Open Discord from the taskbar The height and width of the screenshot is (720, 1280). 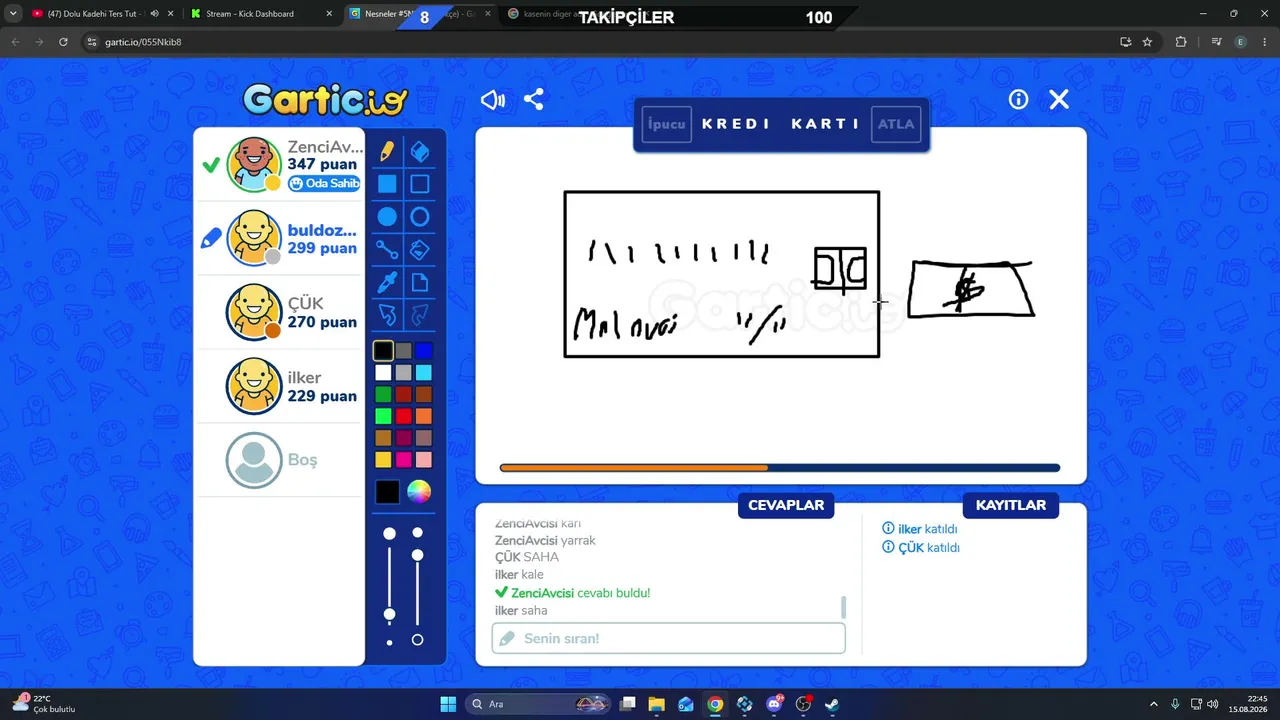(774, 704)
